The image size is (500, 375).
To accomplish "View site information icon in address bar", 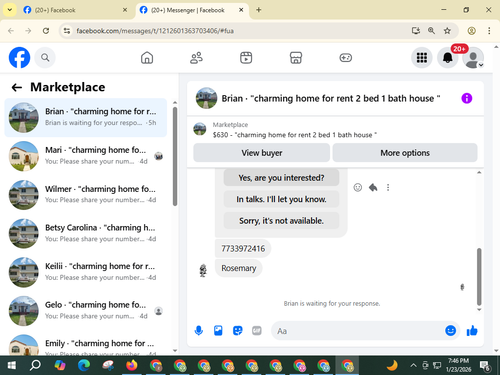I will click(x=67, y=31).
